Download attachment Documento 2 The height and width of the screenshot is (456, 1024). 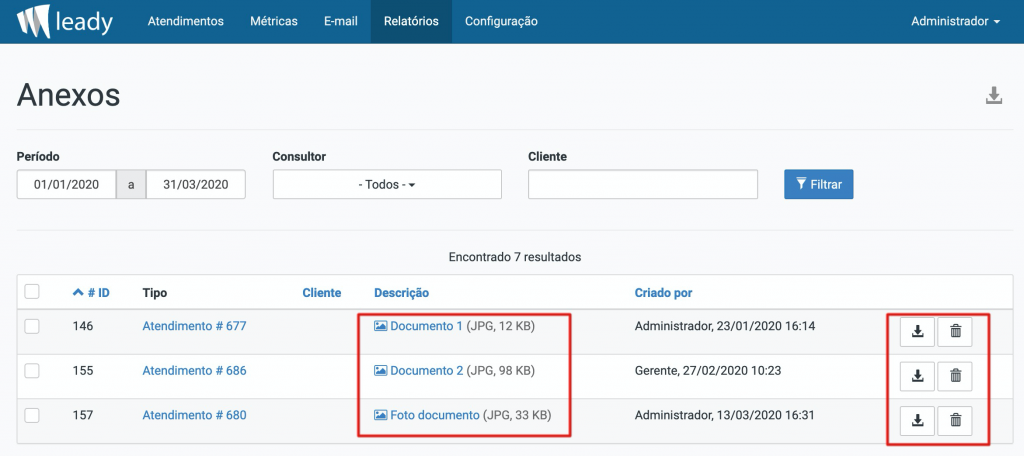918,376
